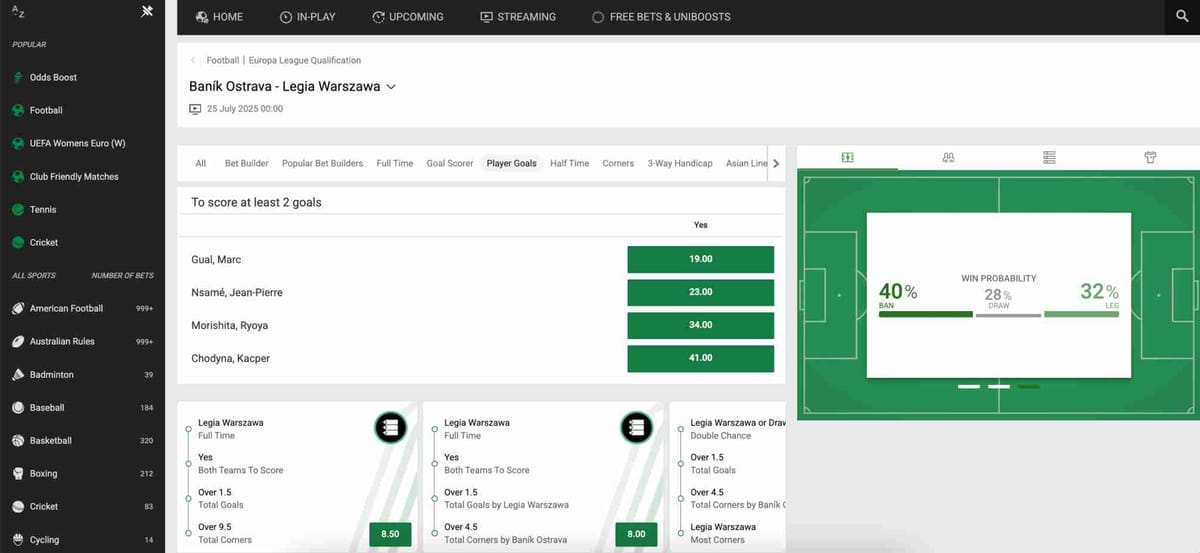Open the UPCOMING menu

tap(407, 17)
